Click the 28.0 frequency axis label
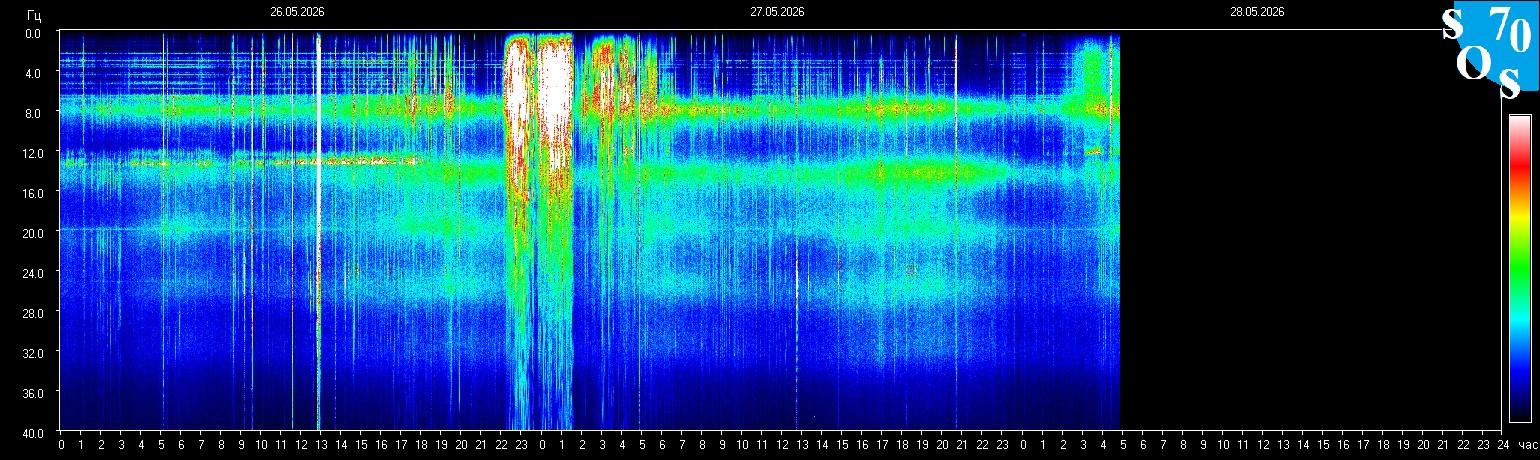 [31, 313]
